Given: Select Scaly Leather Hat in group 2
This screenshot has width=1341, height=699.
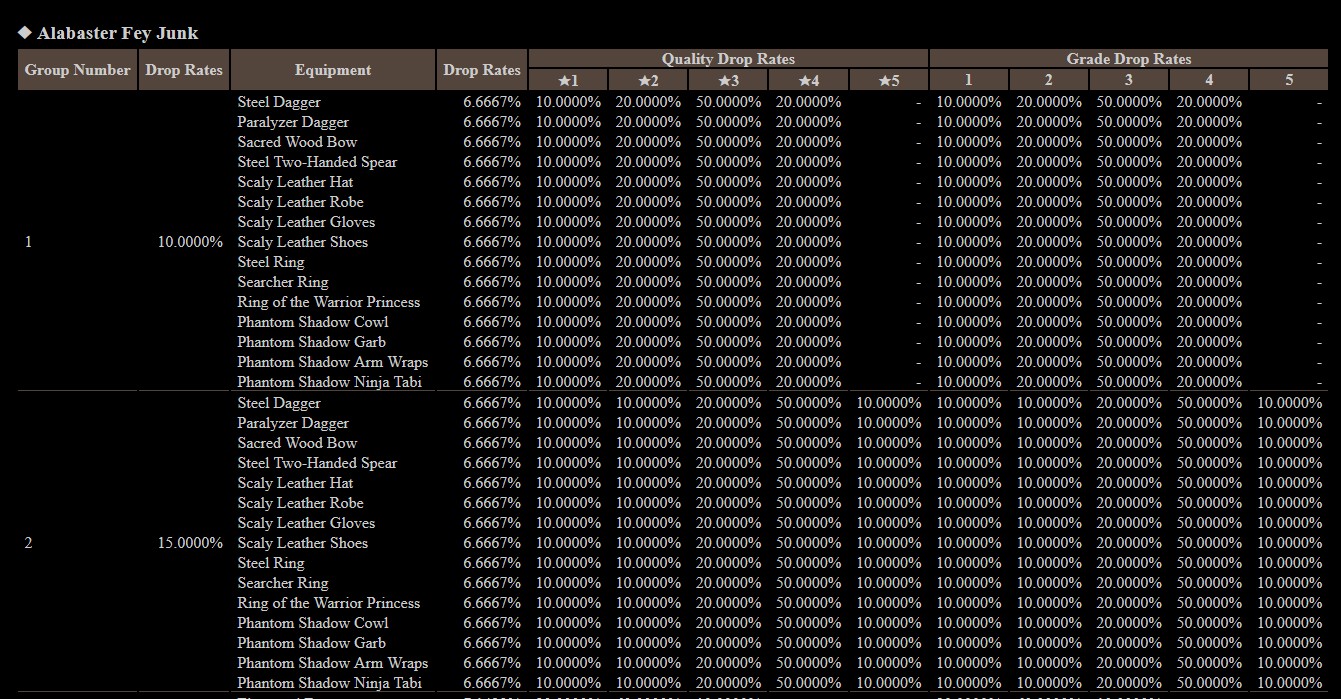Looking at the screenshot, I should click(x=295, y=483).
